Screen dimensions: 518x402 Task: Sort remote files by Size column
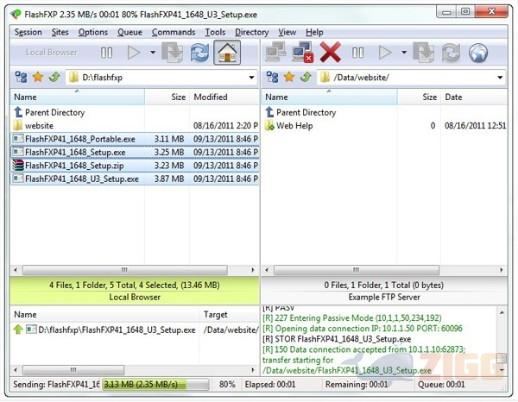pyautogui.click(x=419, y=97)
